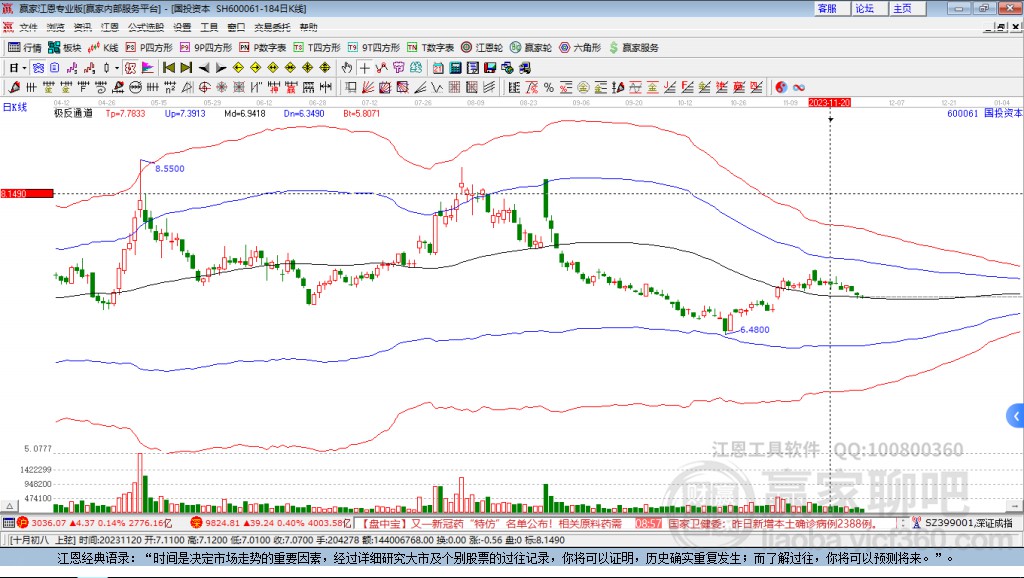Open the 9P四方形 tool
1024x578 pixels.
tap(206, 48)
